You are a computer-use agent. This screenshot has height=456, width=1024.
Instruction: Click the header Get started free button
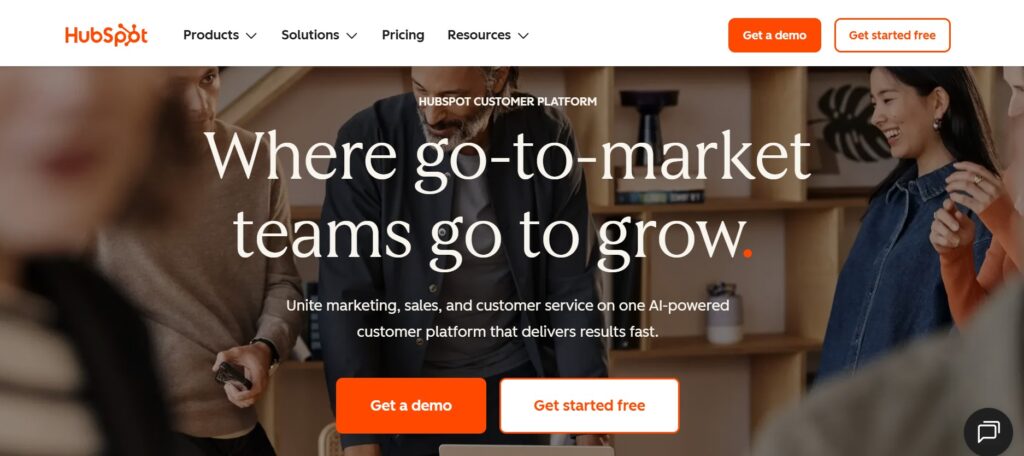pyautogui.click(x=892, y=35)
